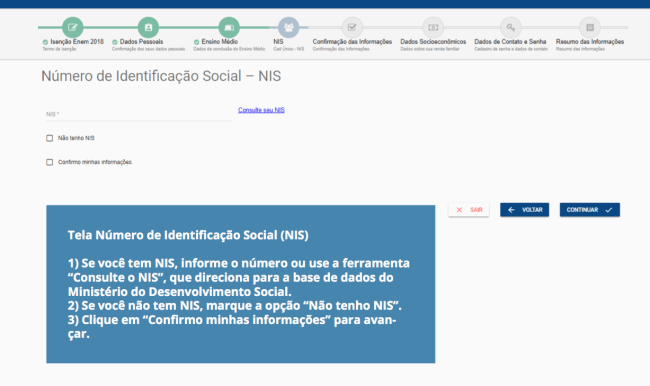Check the Não tenho NIS checkbox

click(x=50, y=138)
